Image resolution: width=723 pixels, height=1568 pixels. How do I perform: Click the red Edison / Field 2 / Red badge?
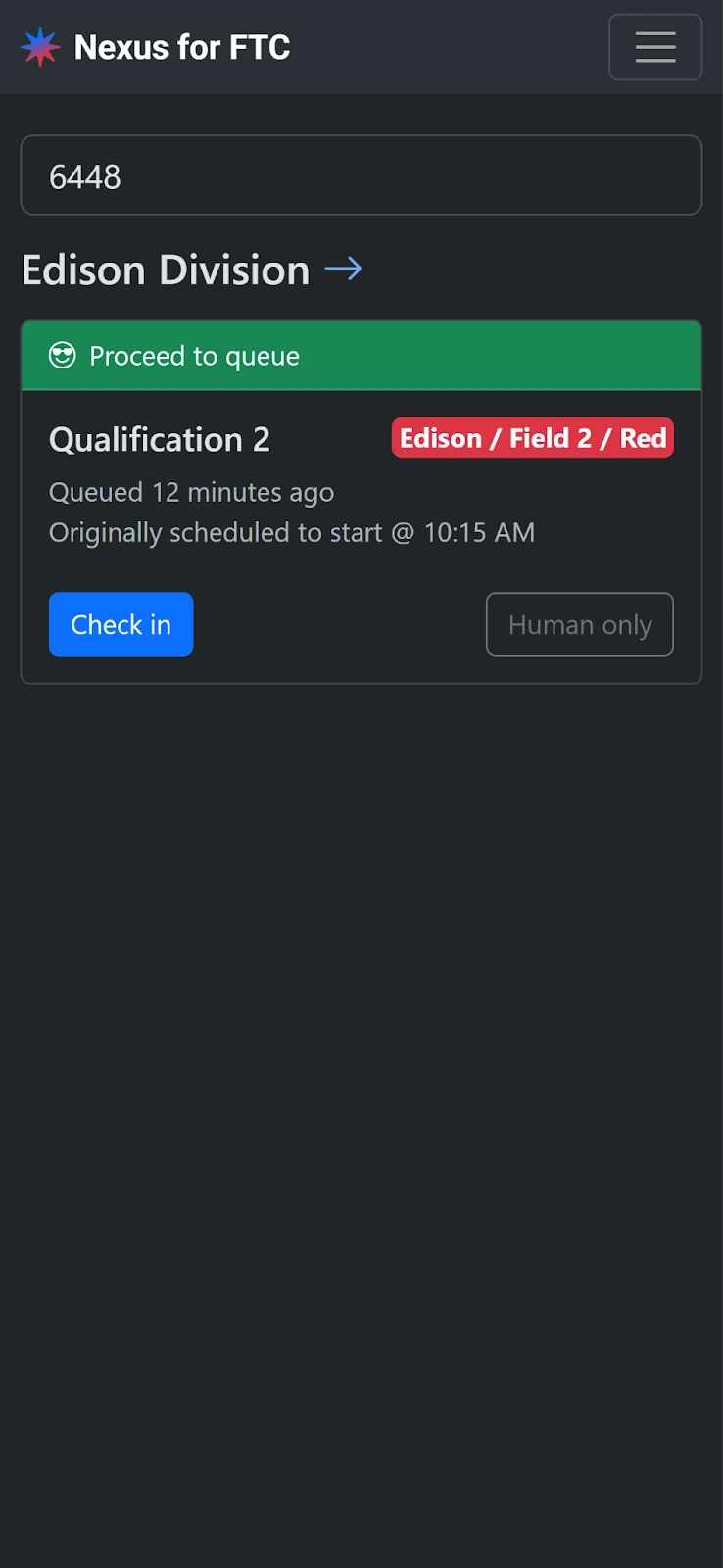coord(532,438)
